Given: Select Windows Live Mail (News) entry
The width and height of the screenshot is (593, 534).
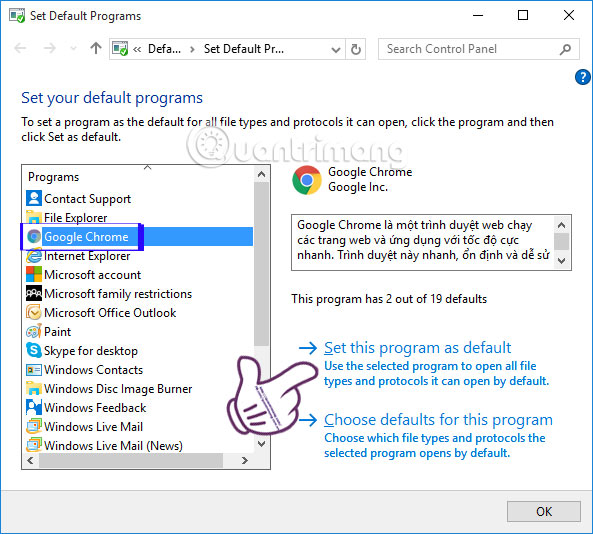Looking at the screenshot, I should pyautogui.click(x=113, y=446).
